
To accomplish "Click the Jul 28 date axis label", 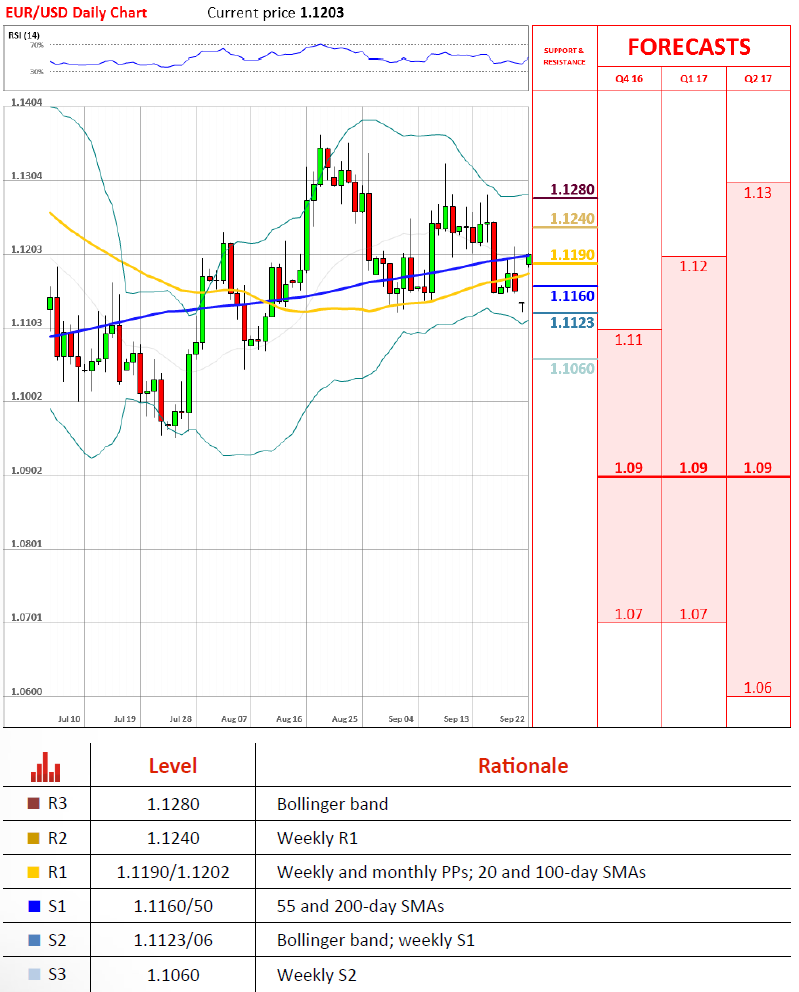I will (x=180, y=719).
